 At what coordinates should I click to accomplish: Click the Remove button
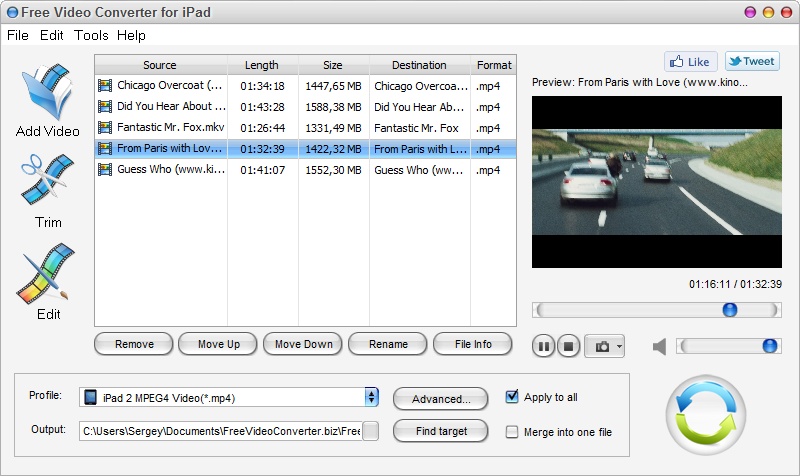tap(134, 344)
